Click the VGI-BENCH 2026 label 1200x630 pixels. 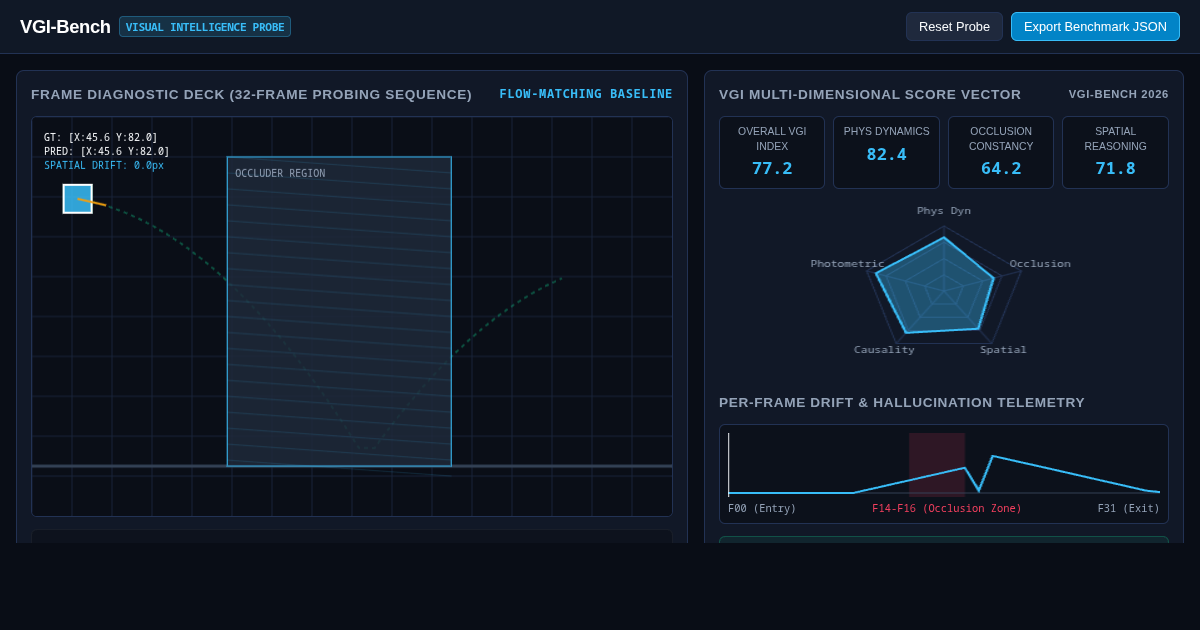[x=1118, y=94]
